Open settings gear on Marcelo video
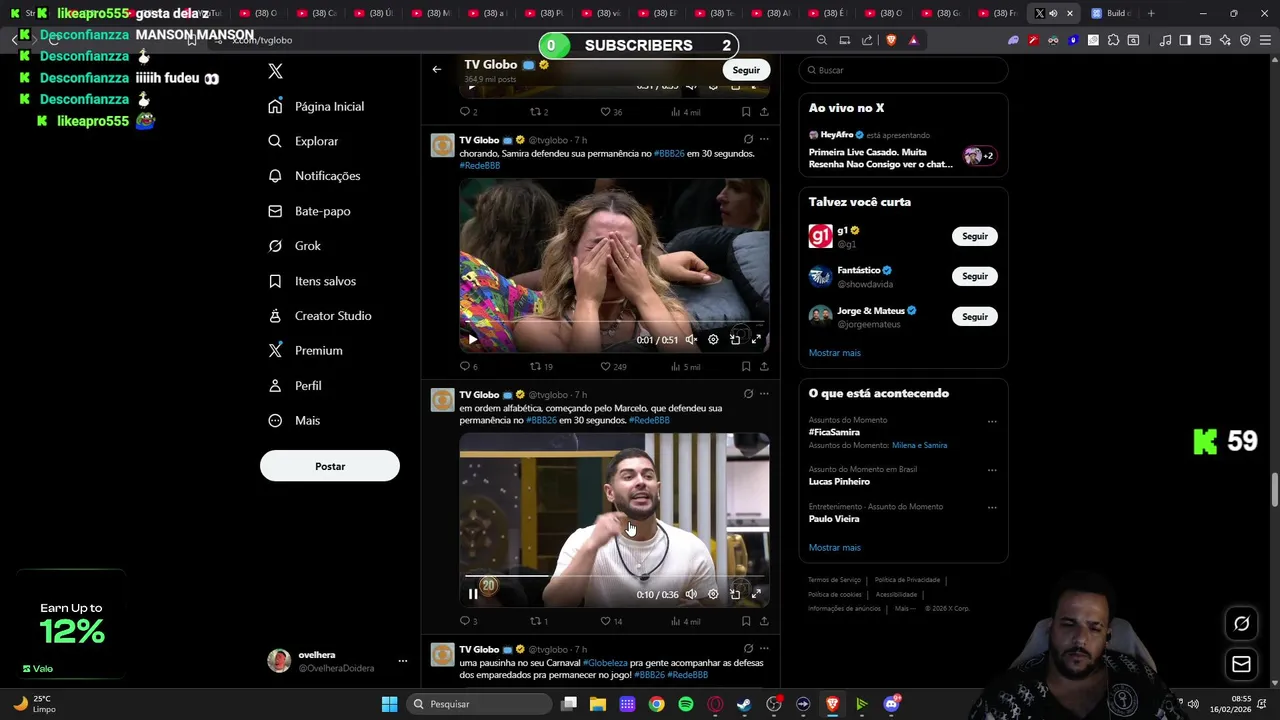The image size is (1280, 720). 713,594
